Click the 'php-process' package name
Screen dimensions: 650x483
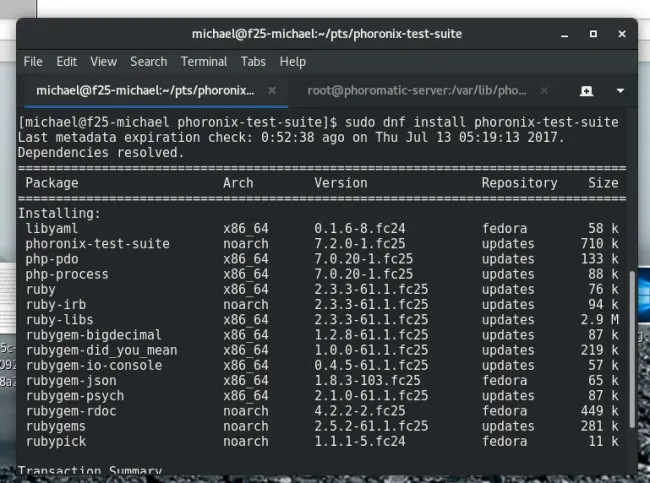67,274
